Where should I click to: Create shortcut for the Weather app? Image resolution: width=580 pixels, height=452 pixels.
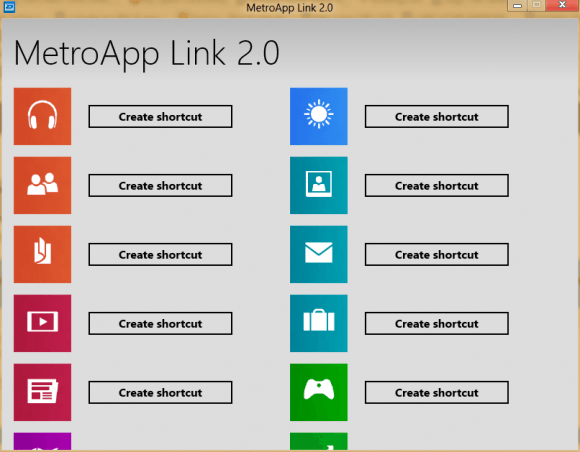(x=436, y=117)
